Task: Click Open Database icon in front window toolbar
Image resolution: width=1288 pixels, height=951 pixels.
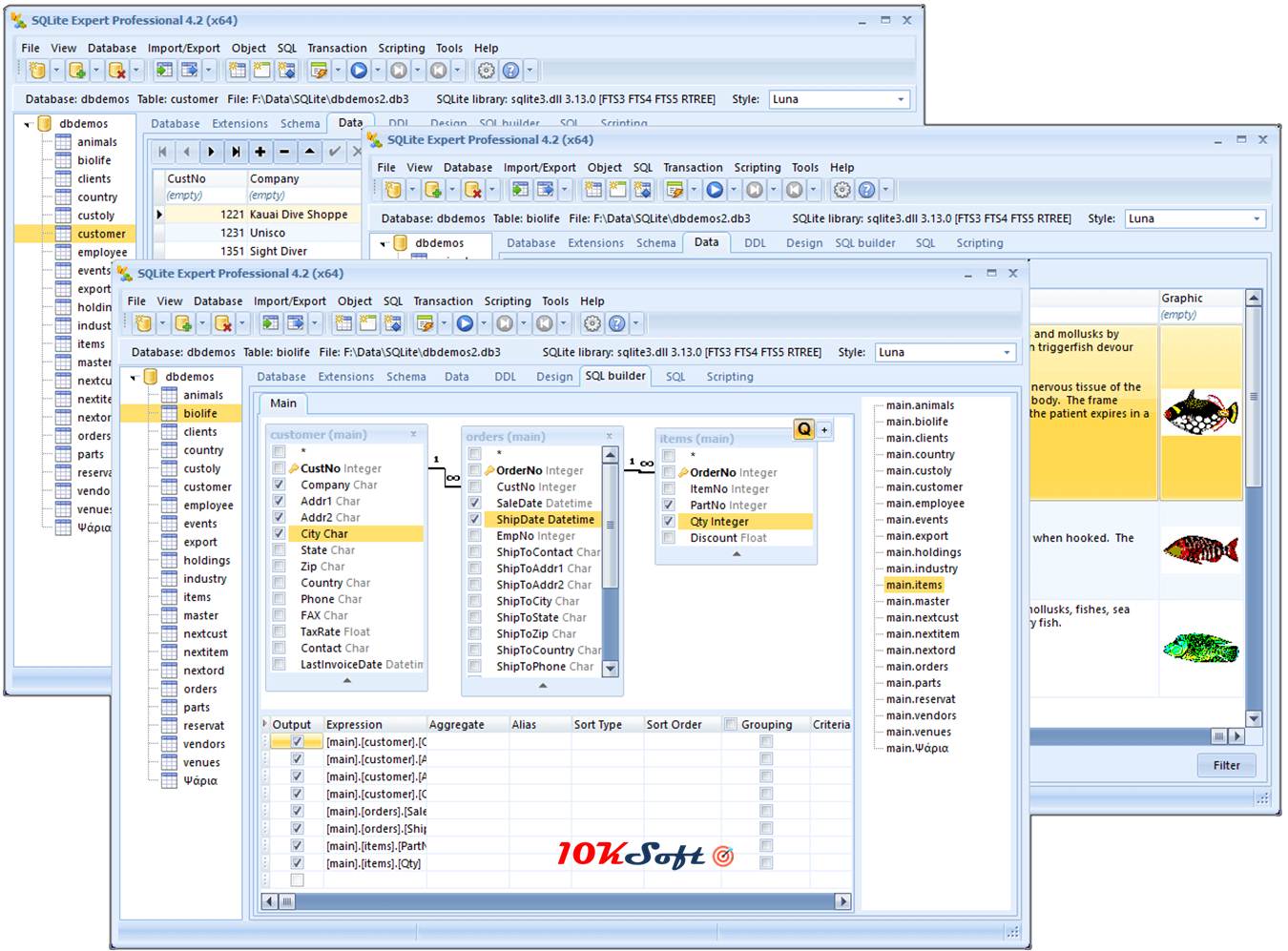Action: click(143, 323)
